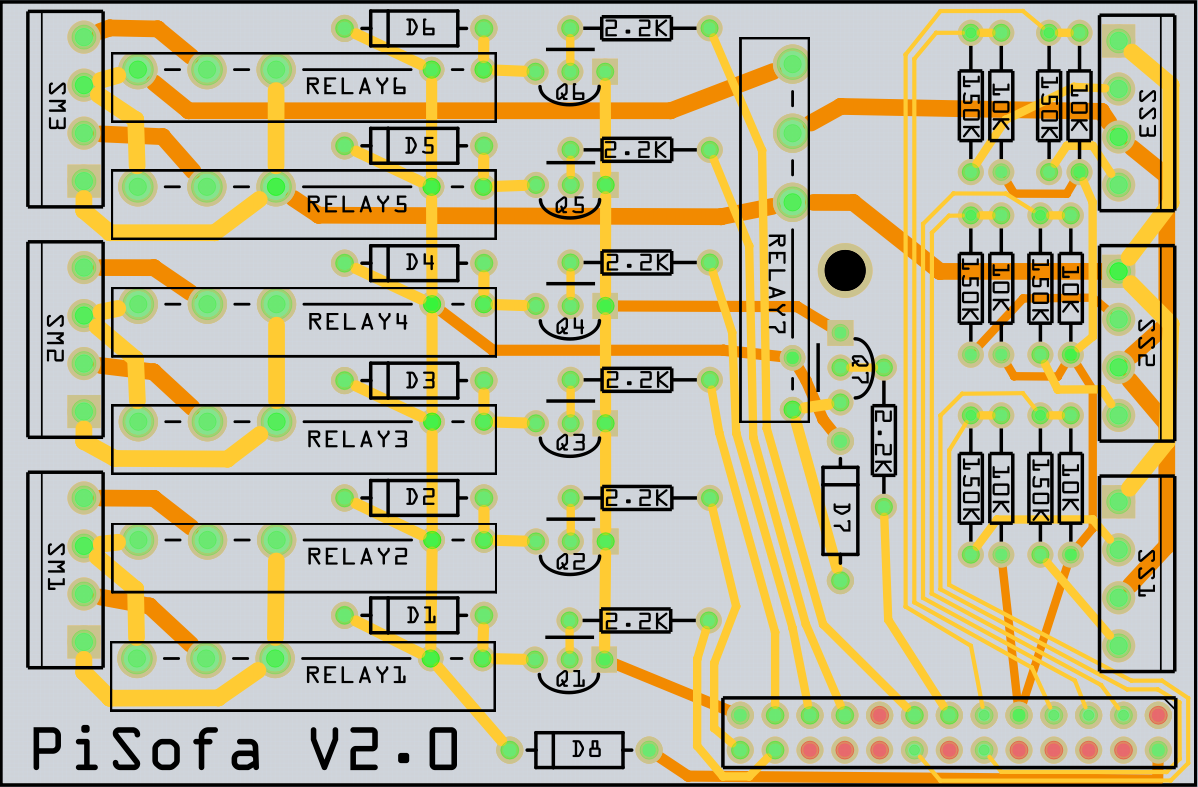Select the Q4 transistor symbol
This screenshot has height=787, width=1198.
point(569,327)
